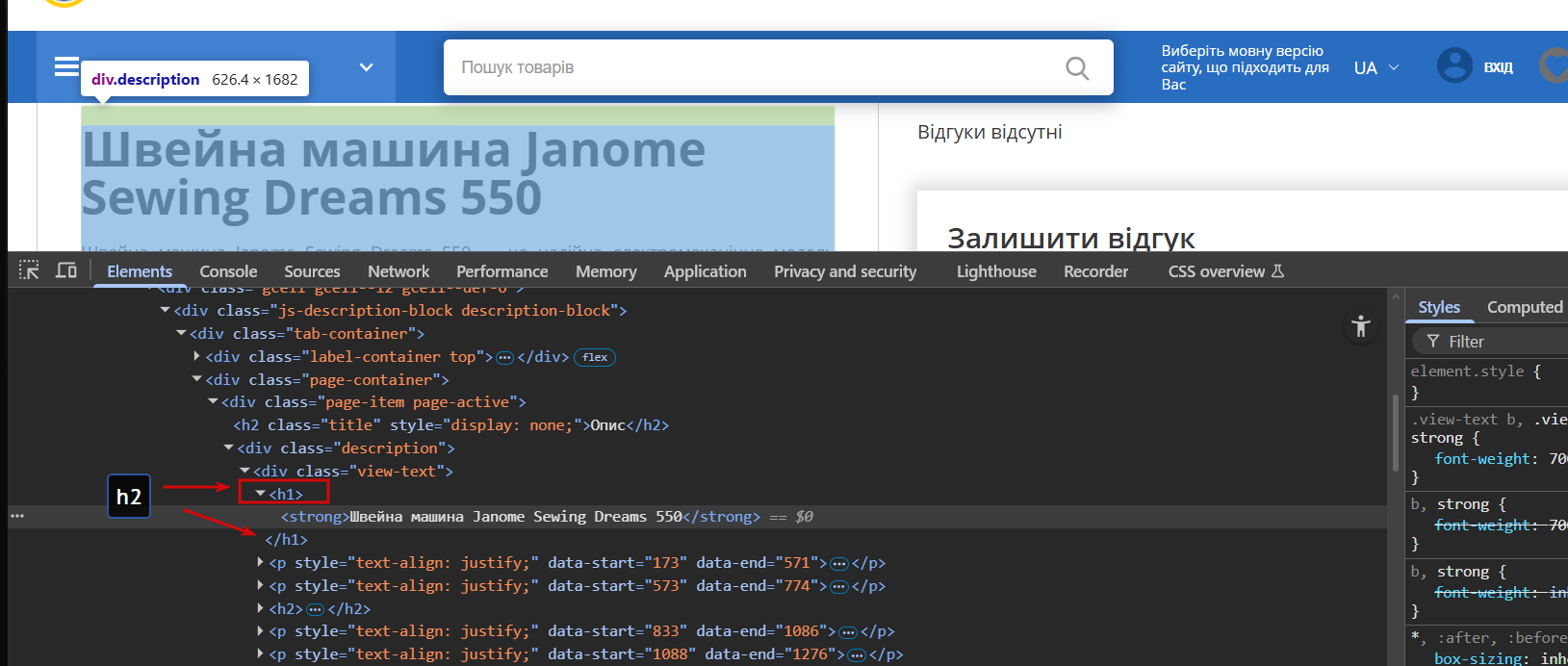Click the search magnifier icon
The width and height of the screenshot is (1568, 666).
1077,67
